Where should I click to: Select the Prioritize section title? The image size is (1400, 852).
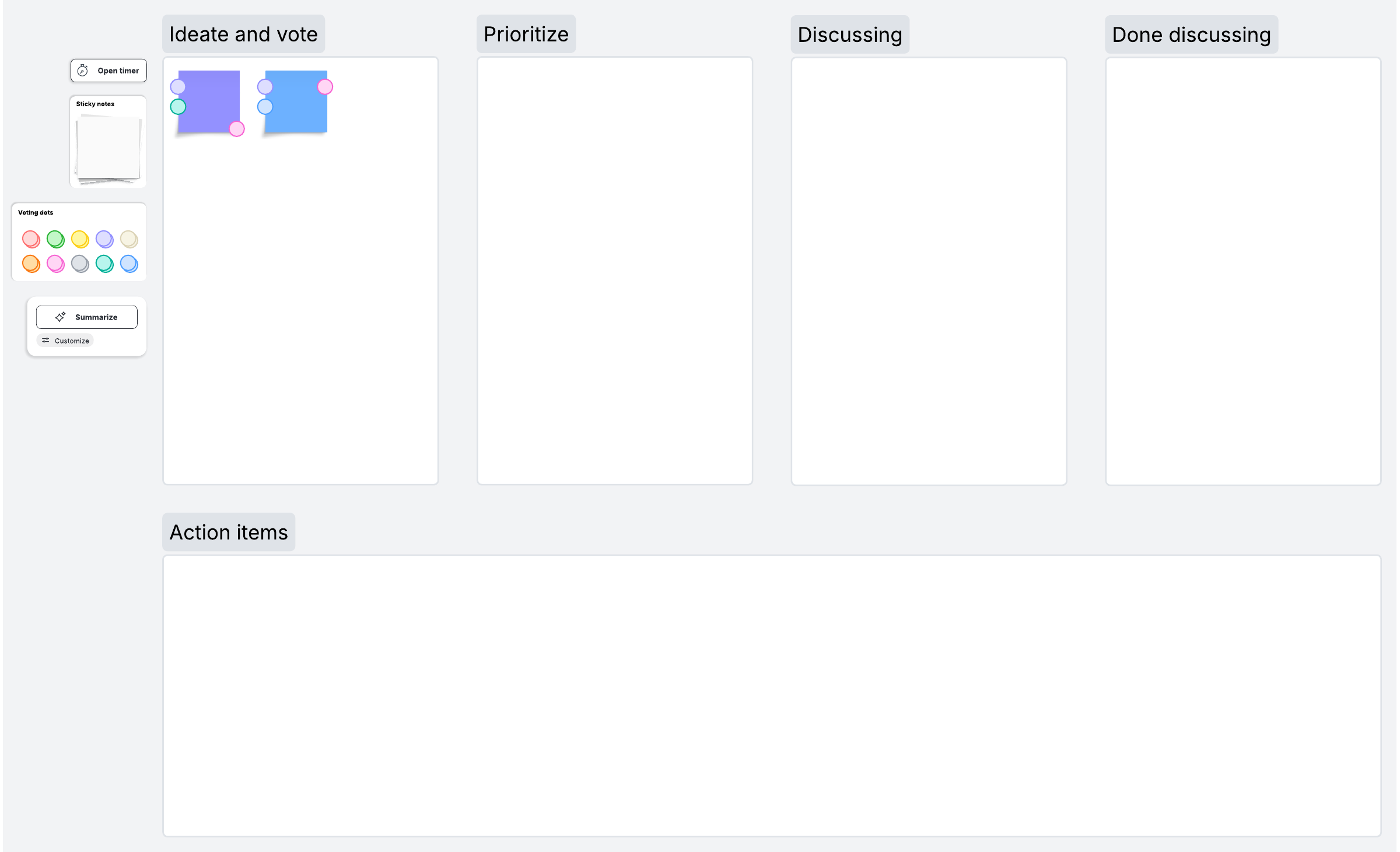point(526,34)
